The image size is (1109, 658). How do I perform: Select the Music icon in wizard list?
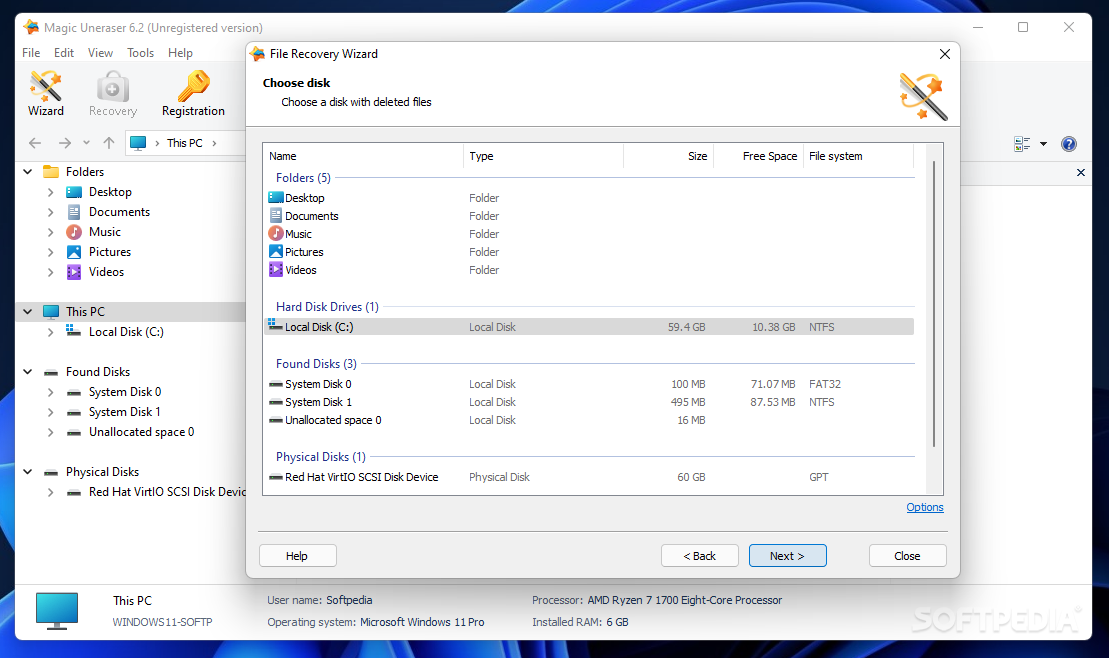(x=276, y=233)
